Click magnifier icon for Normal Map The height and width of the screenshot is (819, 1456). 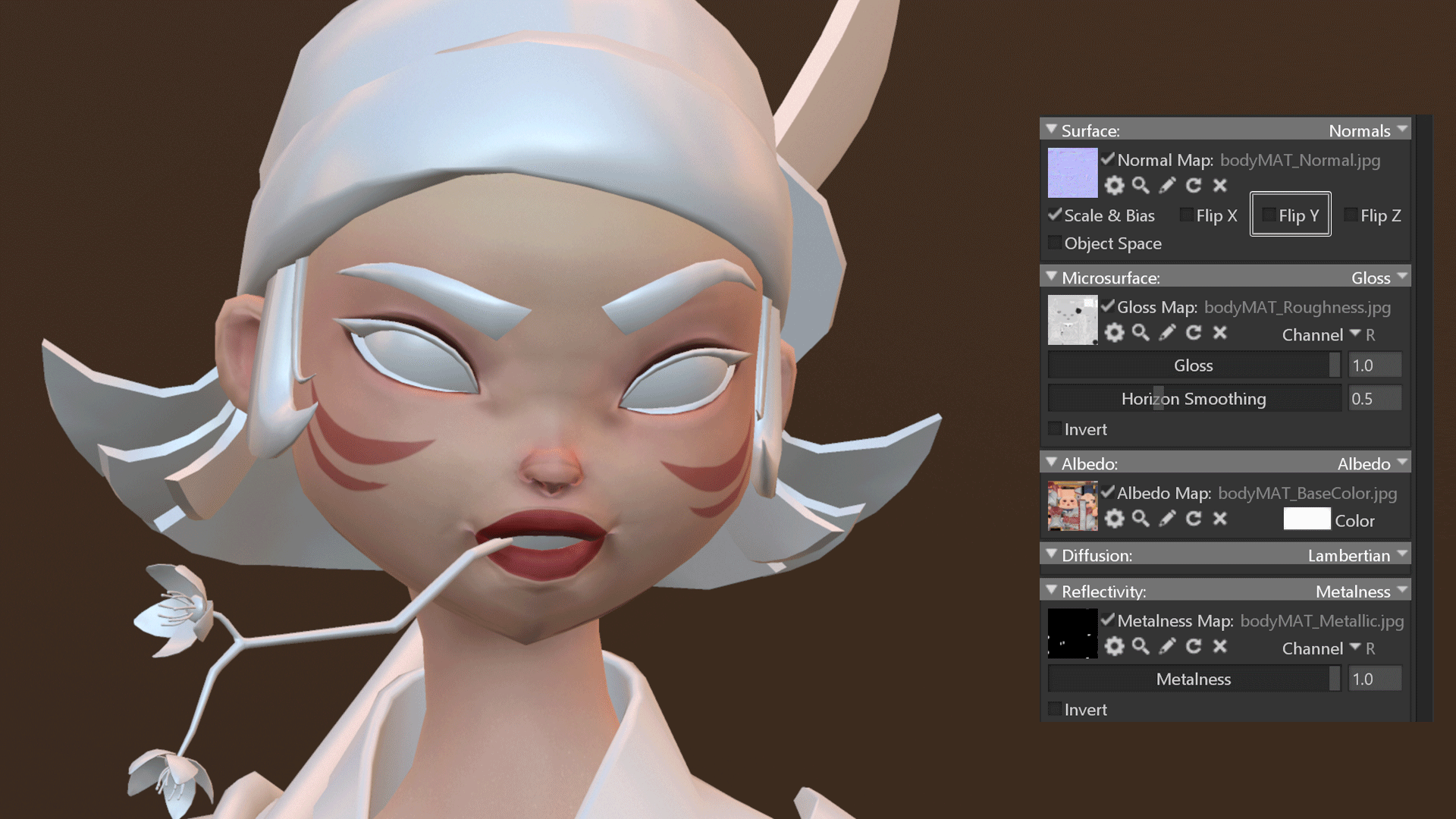pyautogui.click(x=1141, y=185)
